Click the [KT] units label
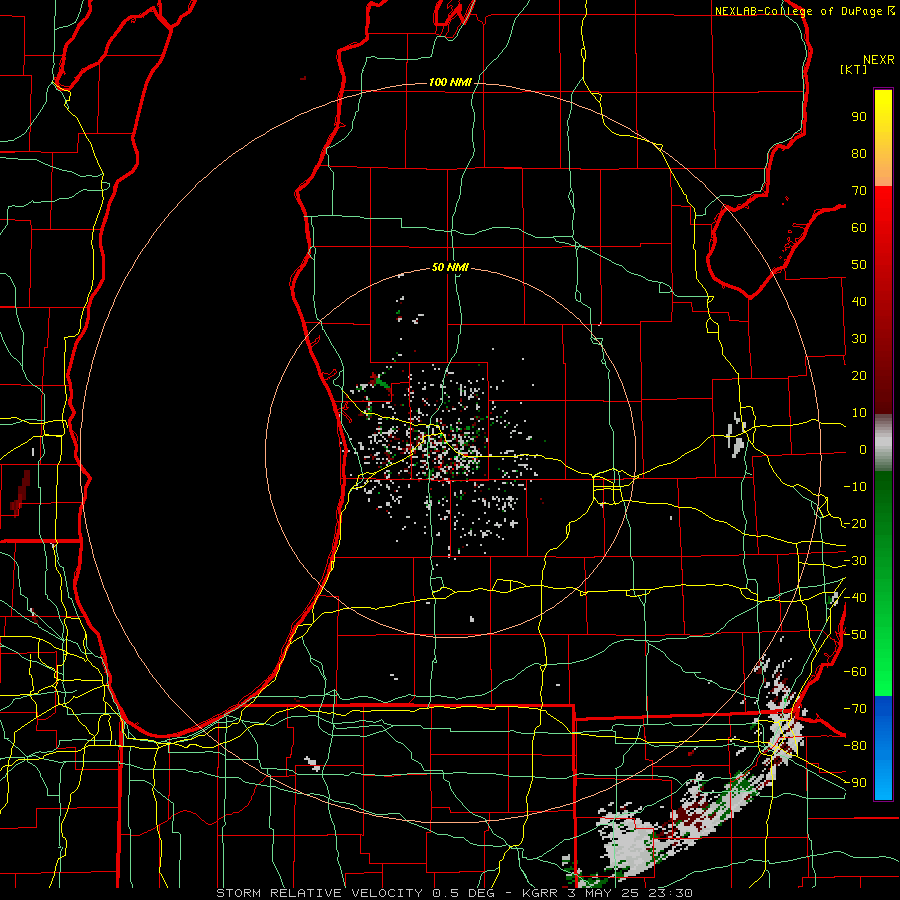 pos(854,69)
